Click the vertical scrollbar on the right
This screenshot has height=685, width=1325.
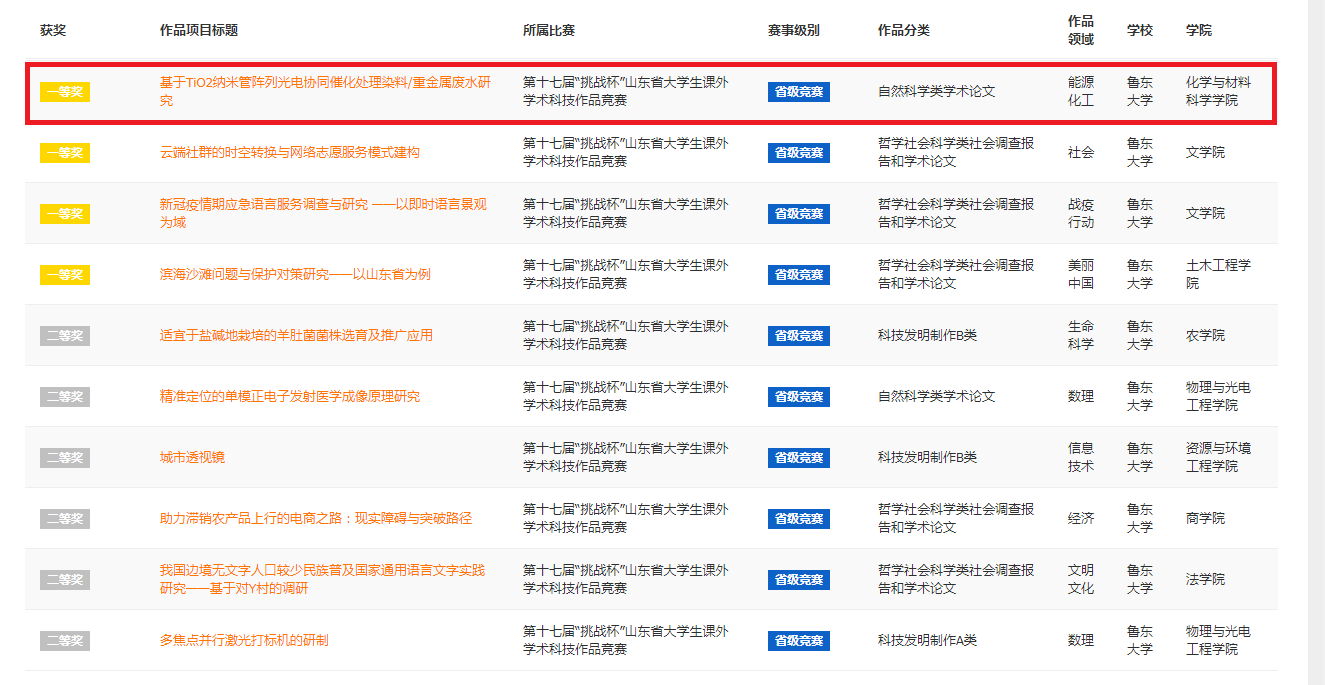pos(1317,342)
